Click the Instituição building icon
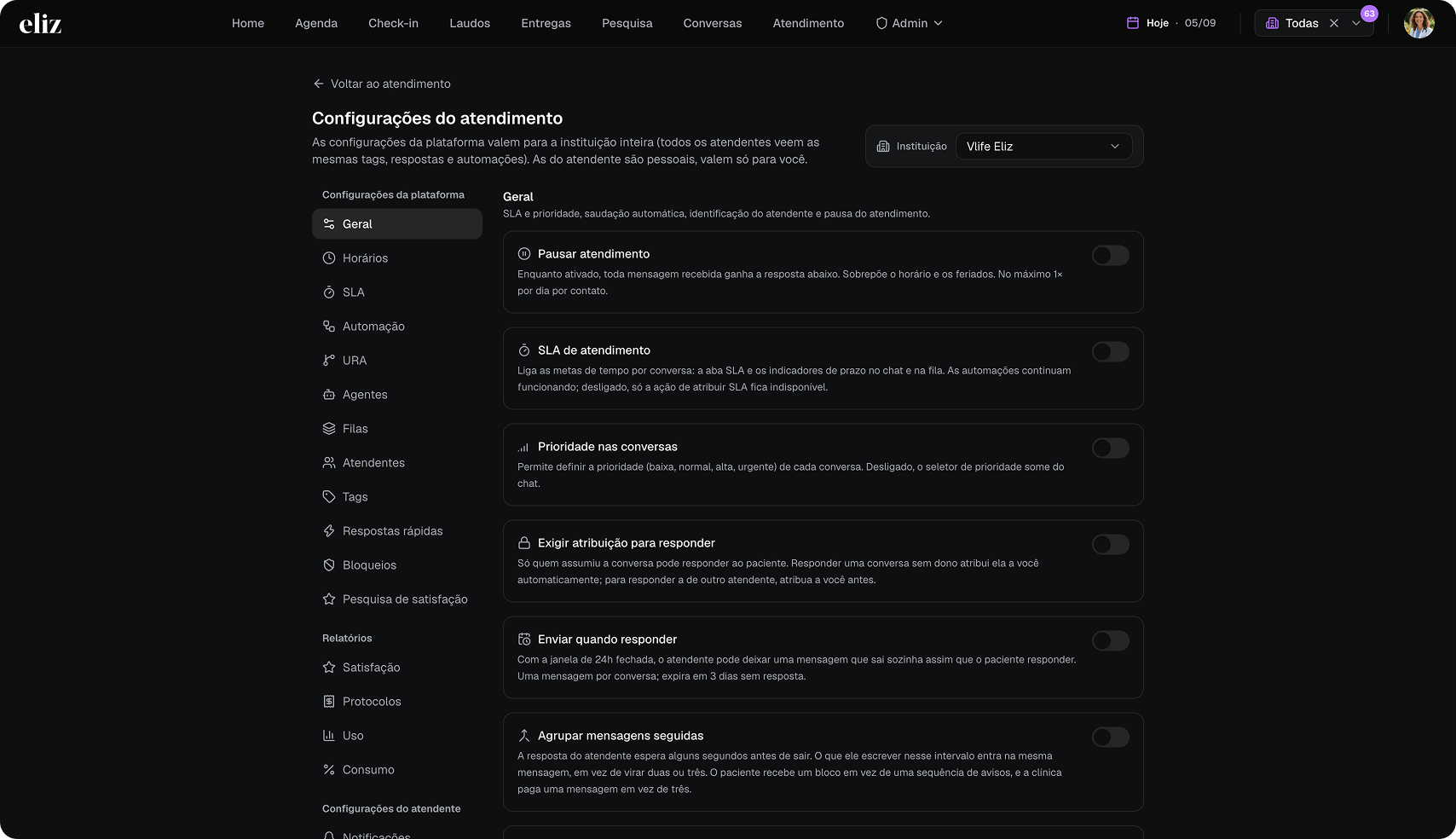 883,147
